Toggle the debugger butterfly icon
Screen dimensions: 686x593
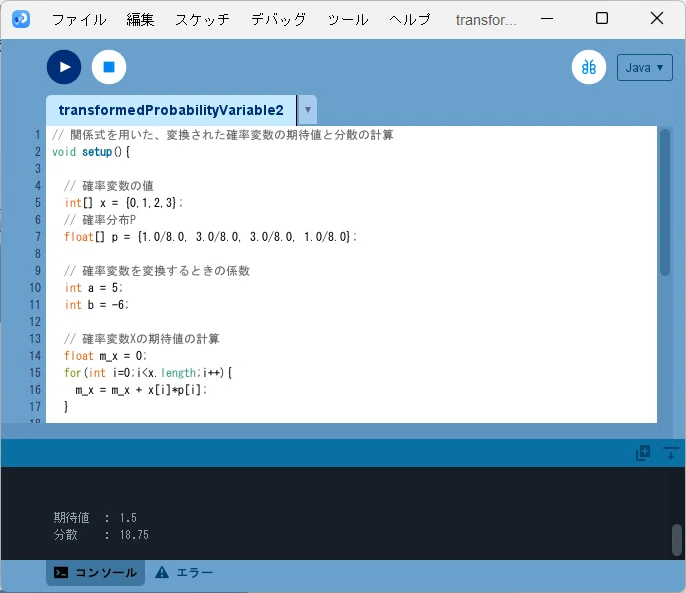pyautogui.click(x=588, y=67)
